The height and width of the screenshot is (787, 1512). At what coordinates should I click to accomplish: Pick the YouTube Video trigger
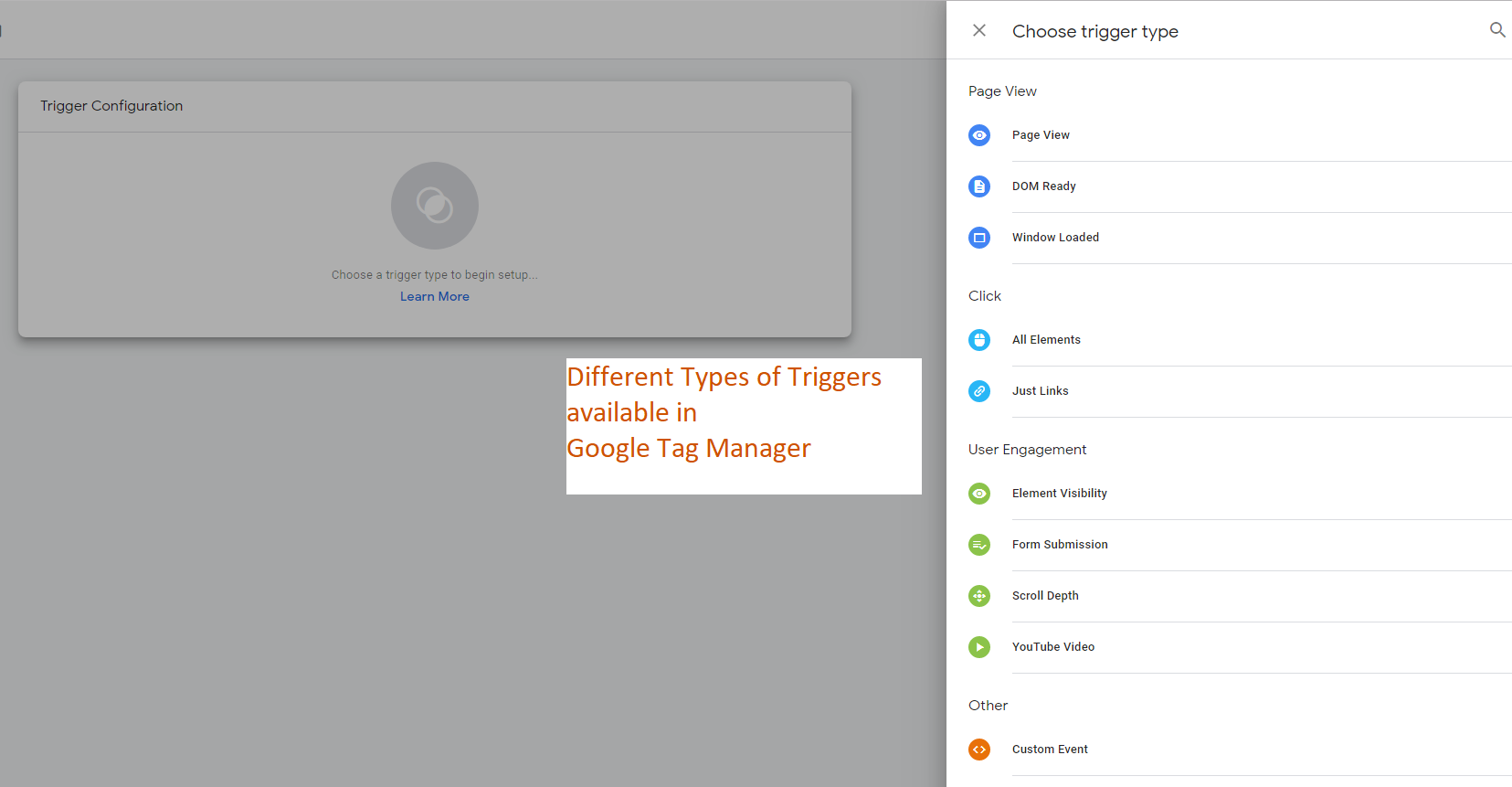point(1229,647)
